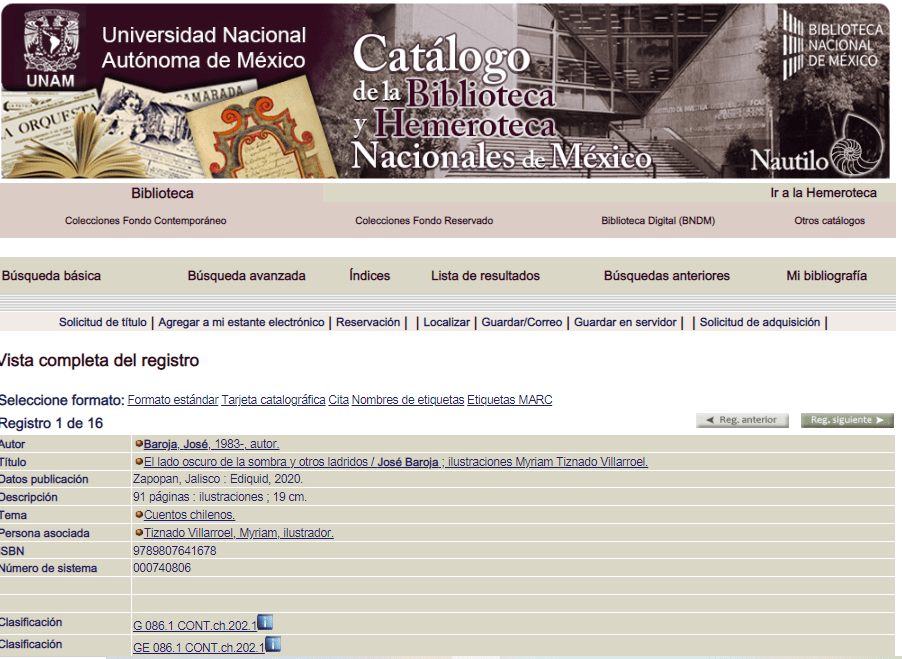Open info icon for GE 086.1 classification
Image resolution: width=902 pixels, height=659 pixels.
click(x=273, y=645)
